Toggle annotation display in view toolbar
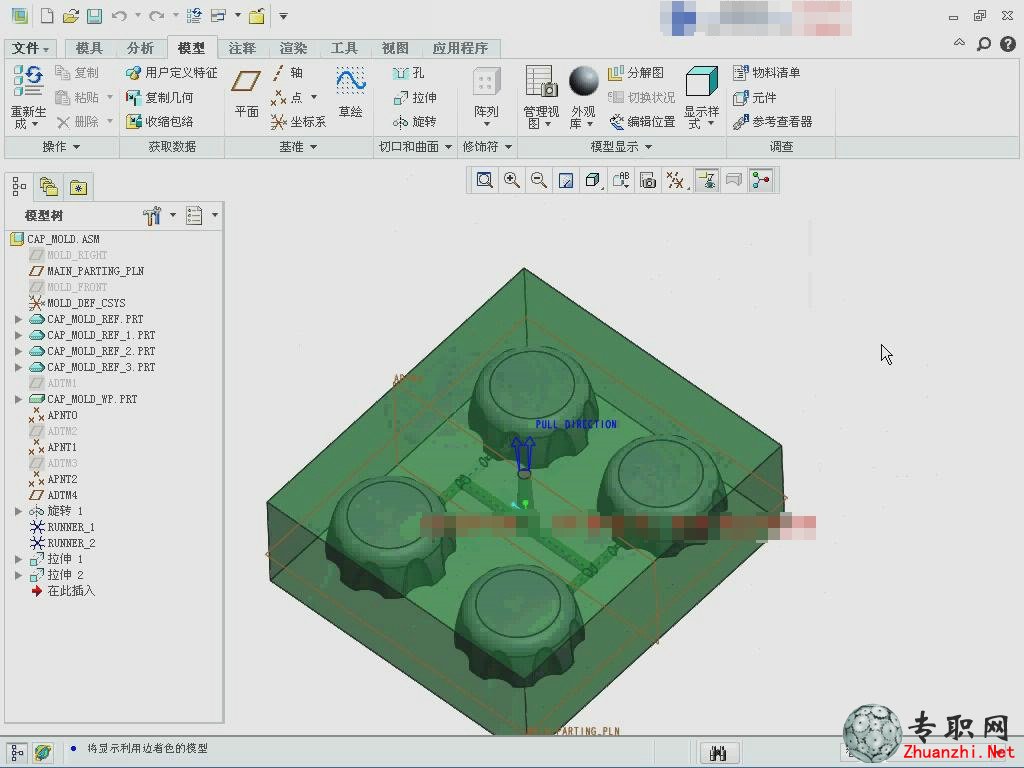Image resolution: width=1024 pixels, height=768 pixels. [707, 180]
